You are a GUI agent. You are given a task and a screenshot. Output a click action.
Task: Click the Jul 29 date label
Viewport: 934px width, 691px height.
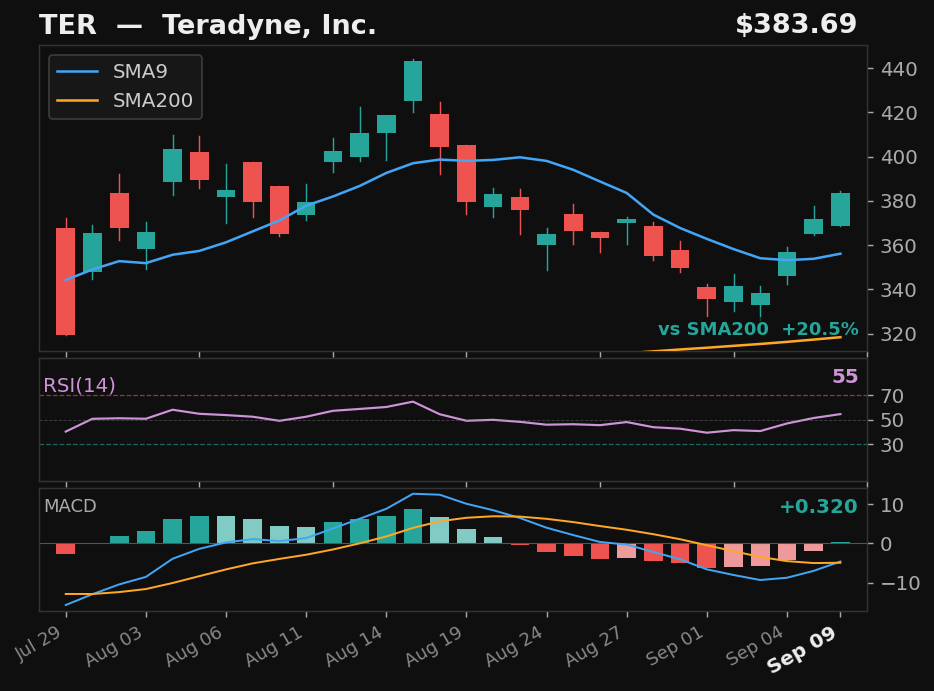coord(39,643)
